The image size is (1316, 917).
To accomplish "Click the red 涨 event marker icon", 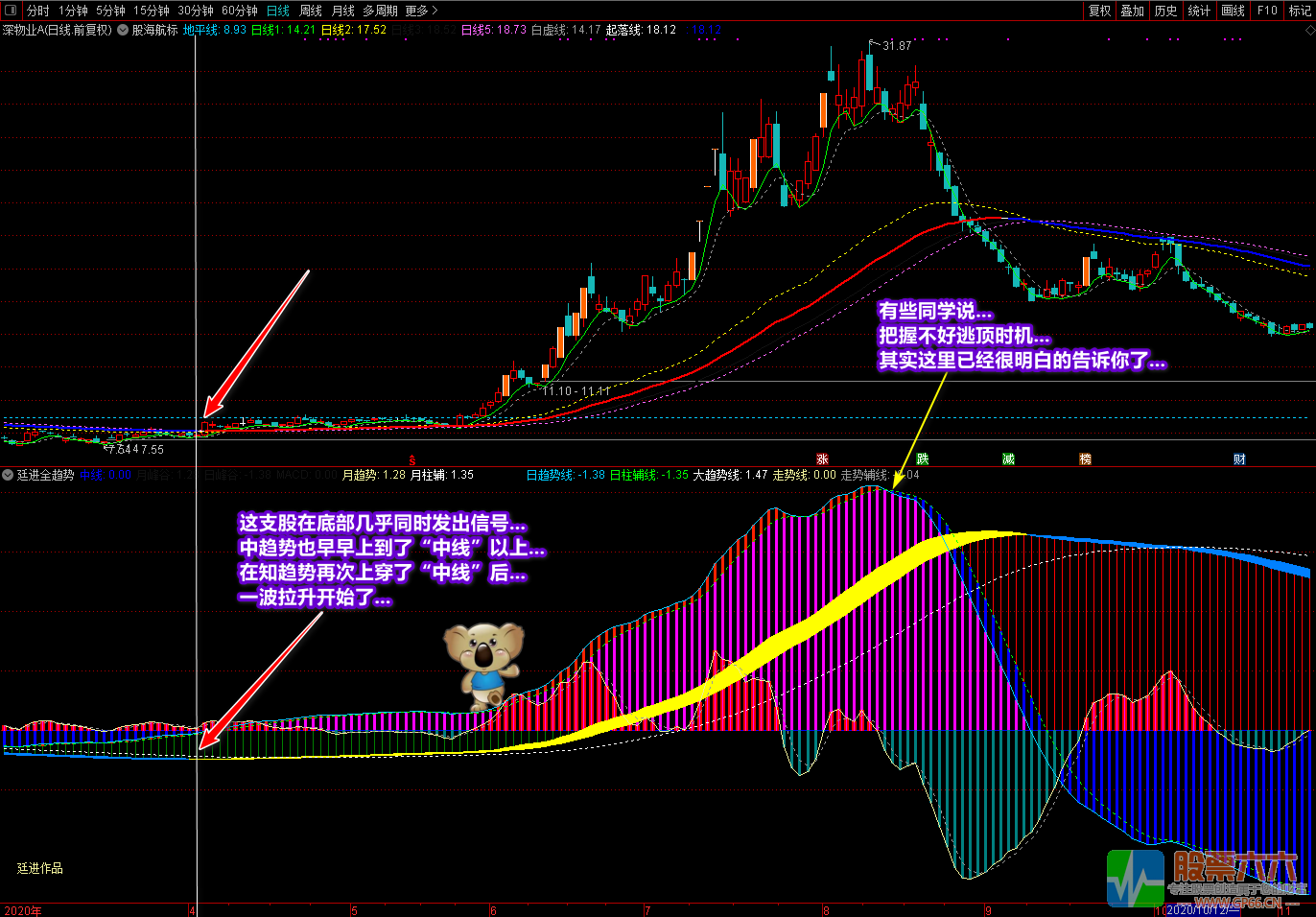I will tap(822, 459).
